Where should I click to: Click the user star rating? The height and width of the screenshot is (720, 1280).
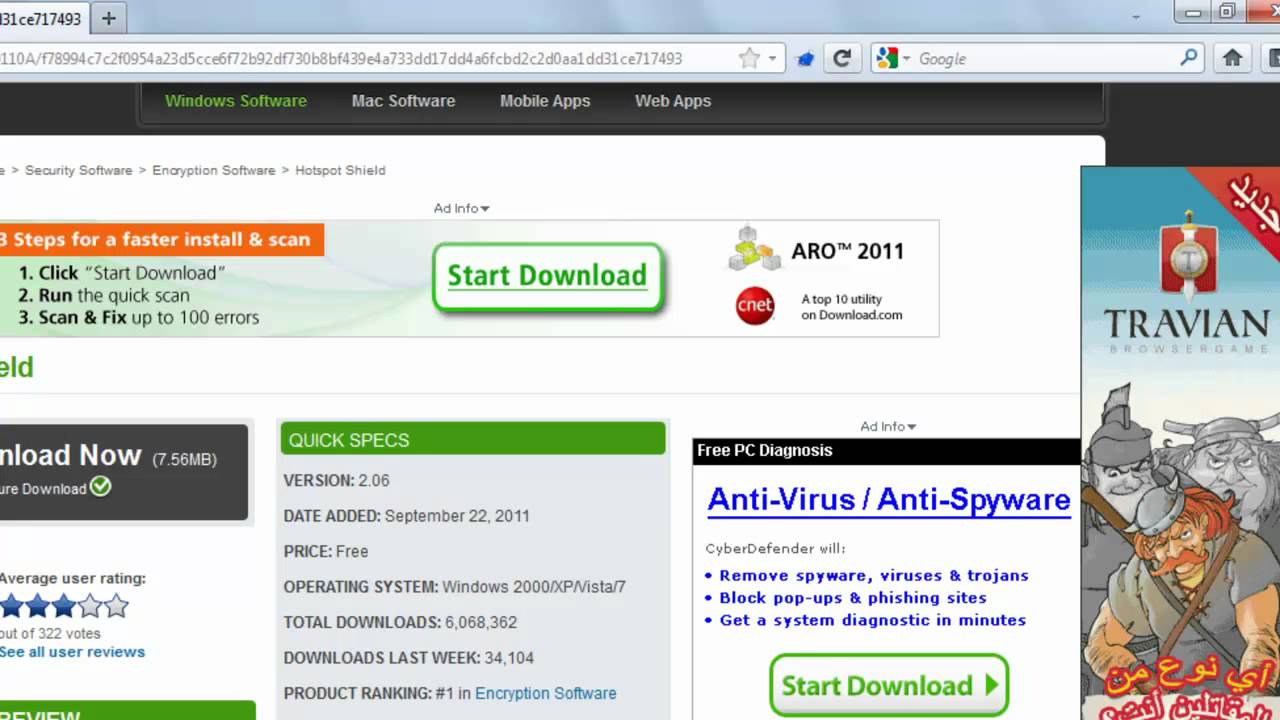click(64, 605)
